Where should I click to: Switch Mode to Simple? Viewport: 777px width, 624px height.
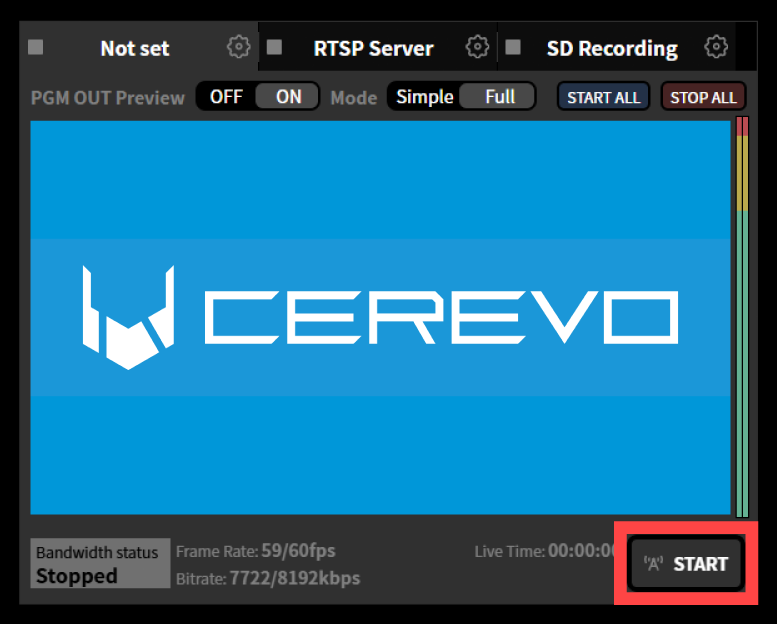point(425,97)
